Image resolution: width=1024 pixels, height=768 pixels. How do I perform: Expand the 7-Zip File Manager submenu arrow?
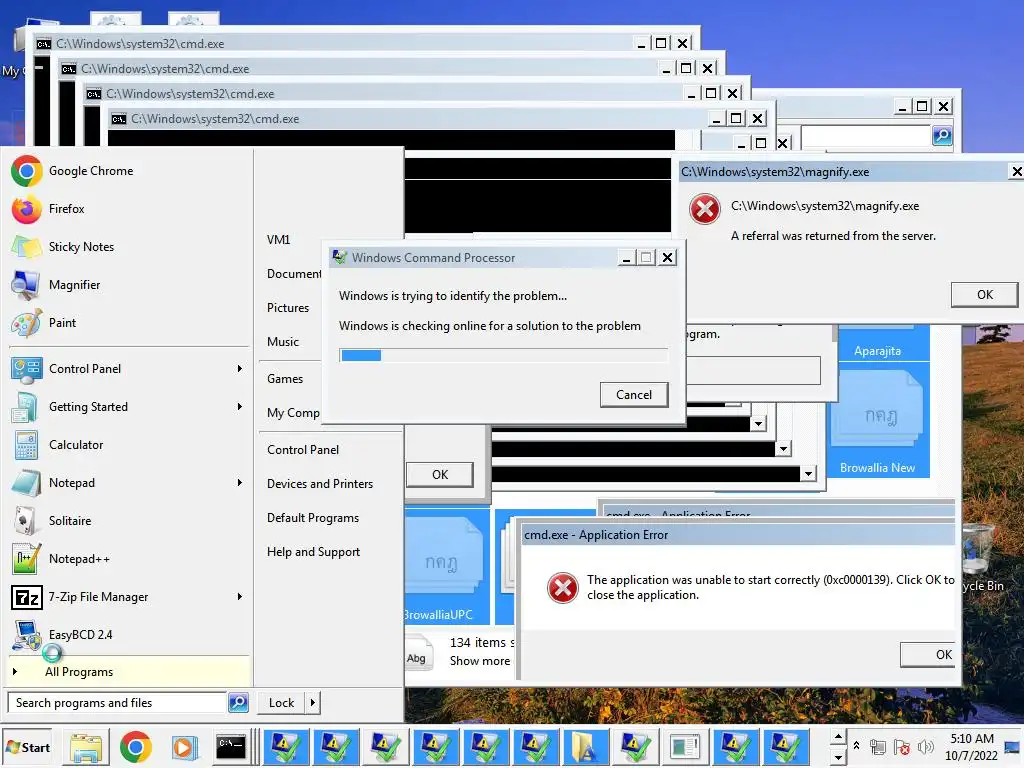click(x=240, y=597)
